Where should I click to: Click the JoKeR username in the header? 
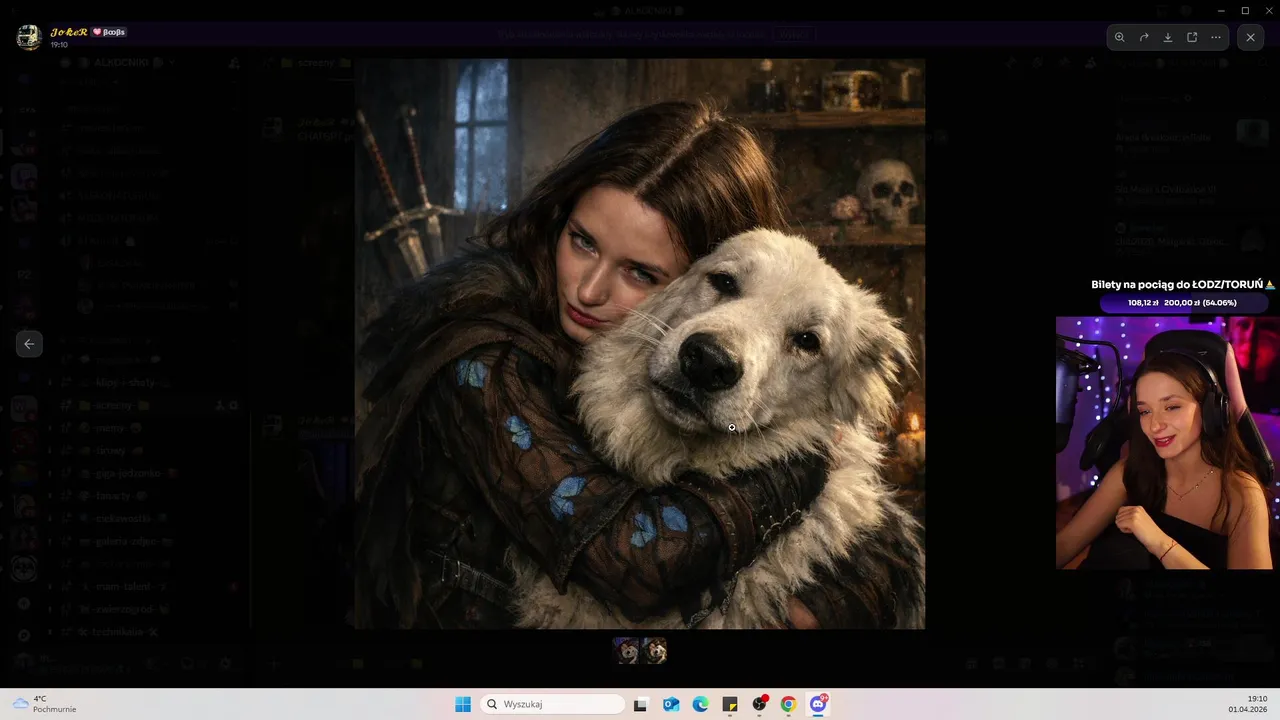pyautogui.click(x=69, y=32)
